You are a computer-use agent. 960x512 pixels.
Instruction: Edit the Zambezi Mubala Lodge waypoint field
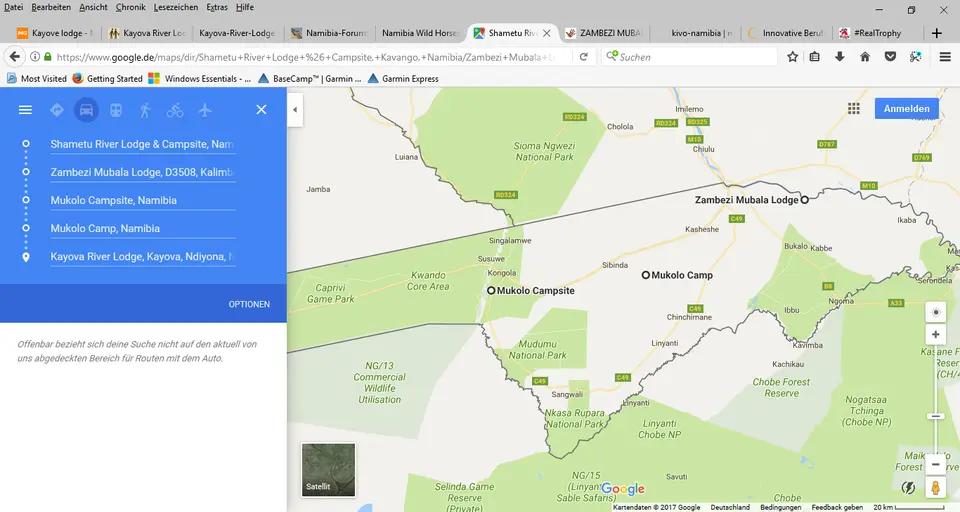click(143, 173)
